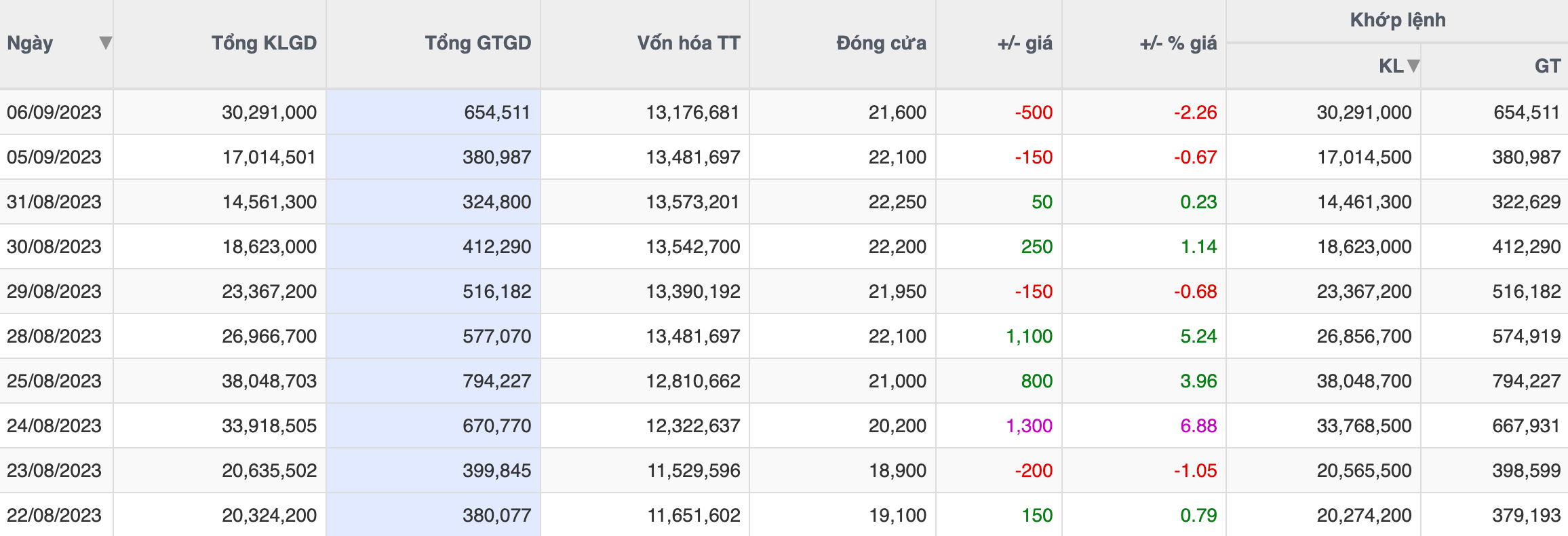This screenshot has width=1568, height=536.
Task: Click closing price 21,950
Action: coord(897,291)
